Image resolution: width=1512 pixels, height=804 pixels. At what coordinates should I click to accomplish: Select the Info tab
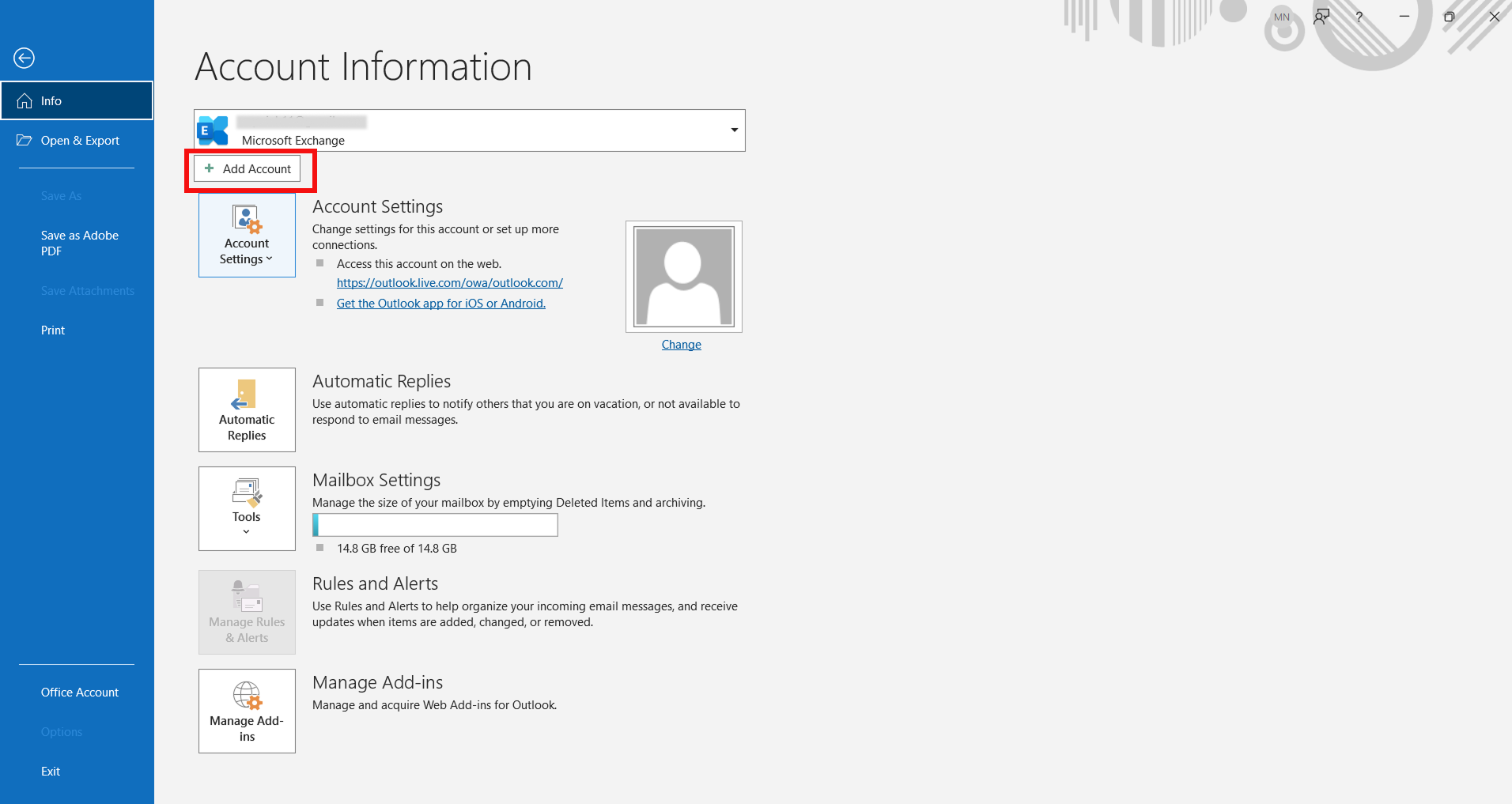click(77, 100)
